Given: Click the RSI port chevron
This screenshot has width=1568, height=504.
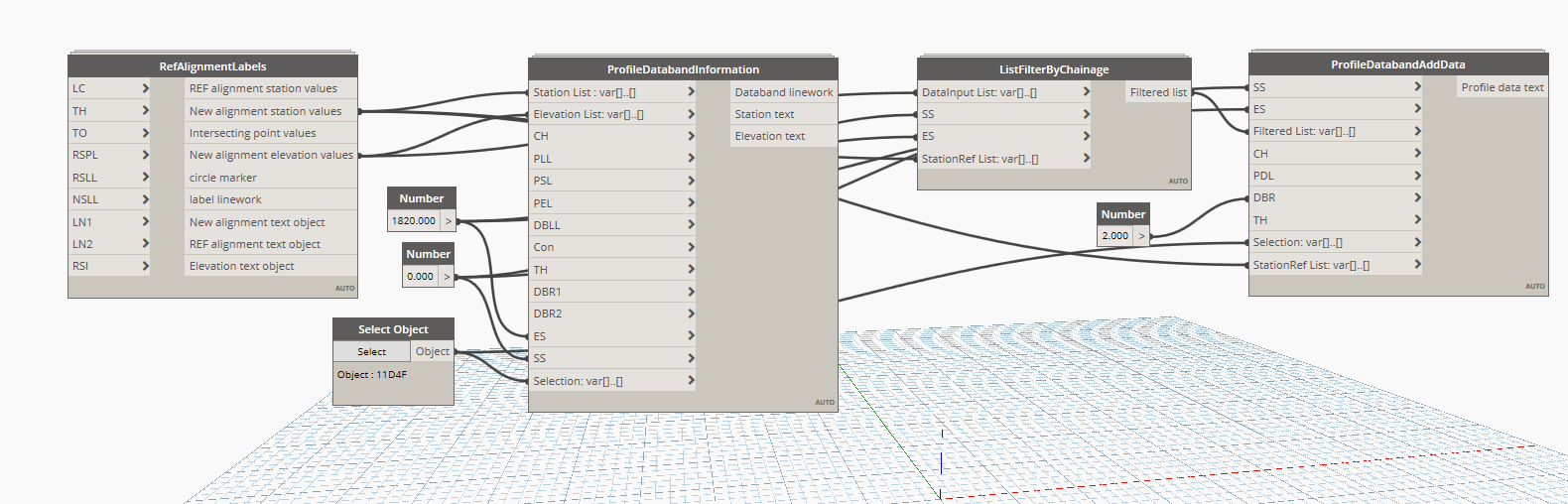Looking at the screenshot, I should point(145,266).
